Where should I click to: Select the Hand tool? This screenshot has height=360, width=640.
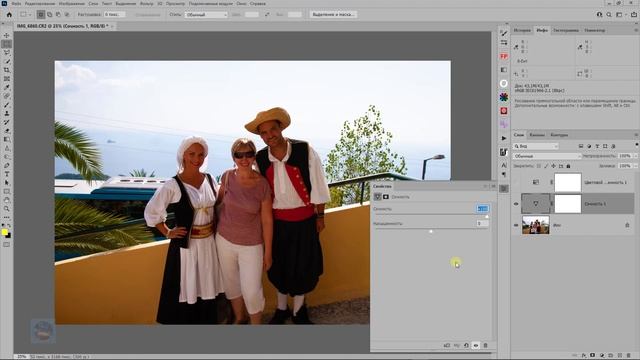(x=7, y=200)
